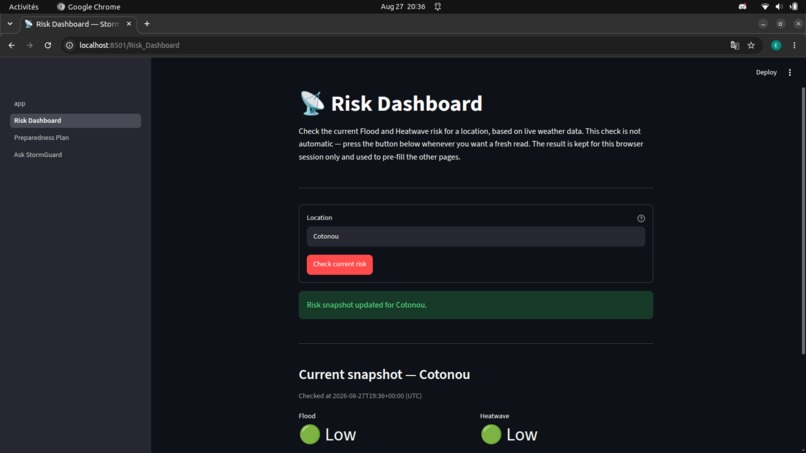This screenshot has height=453, width=806.
Task: Expand the tab search dropdown
Action: 10,24
